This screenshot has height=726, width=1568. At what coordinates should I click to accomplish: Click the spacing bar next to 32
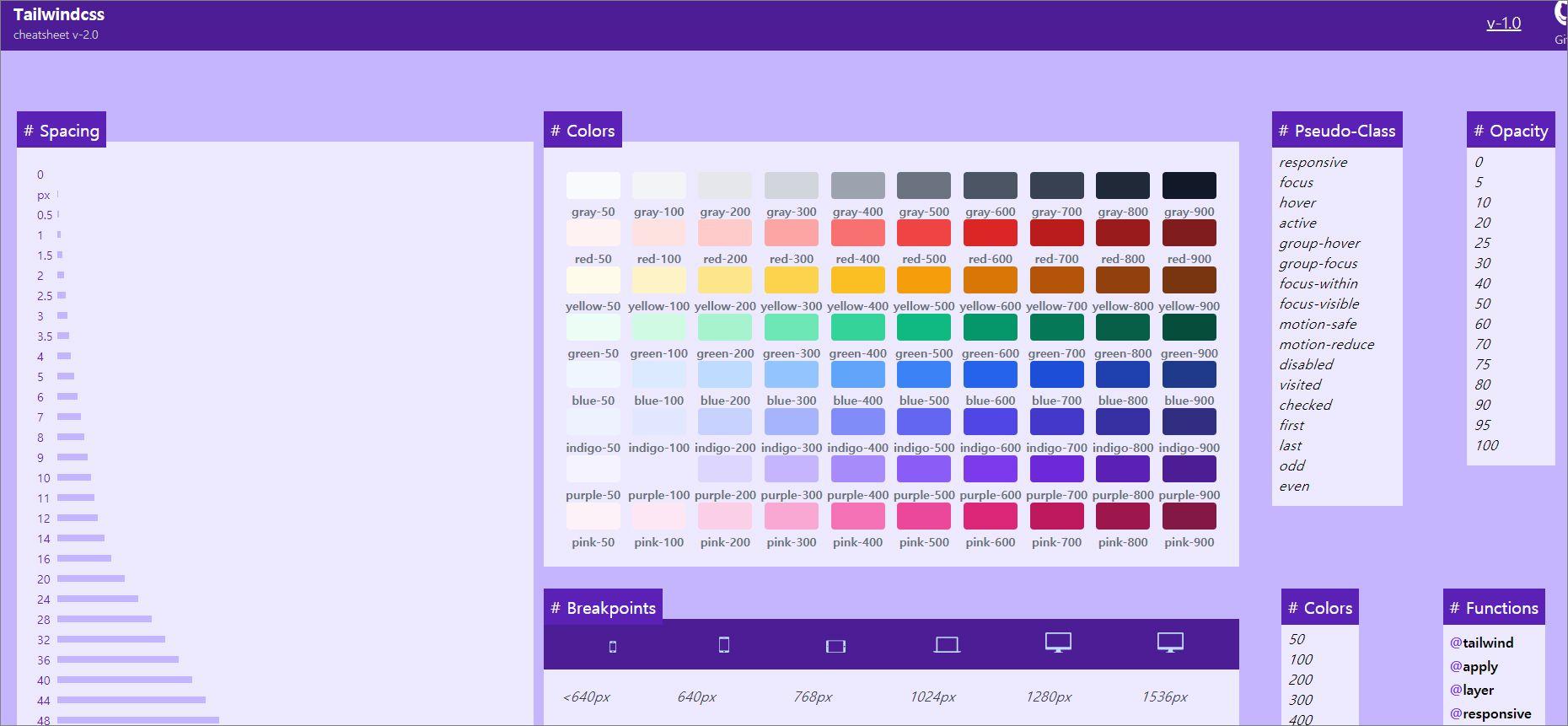point(111,639)
